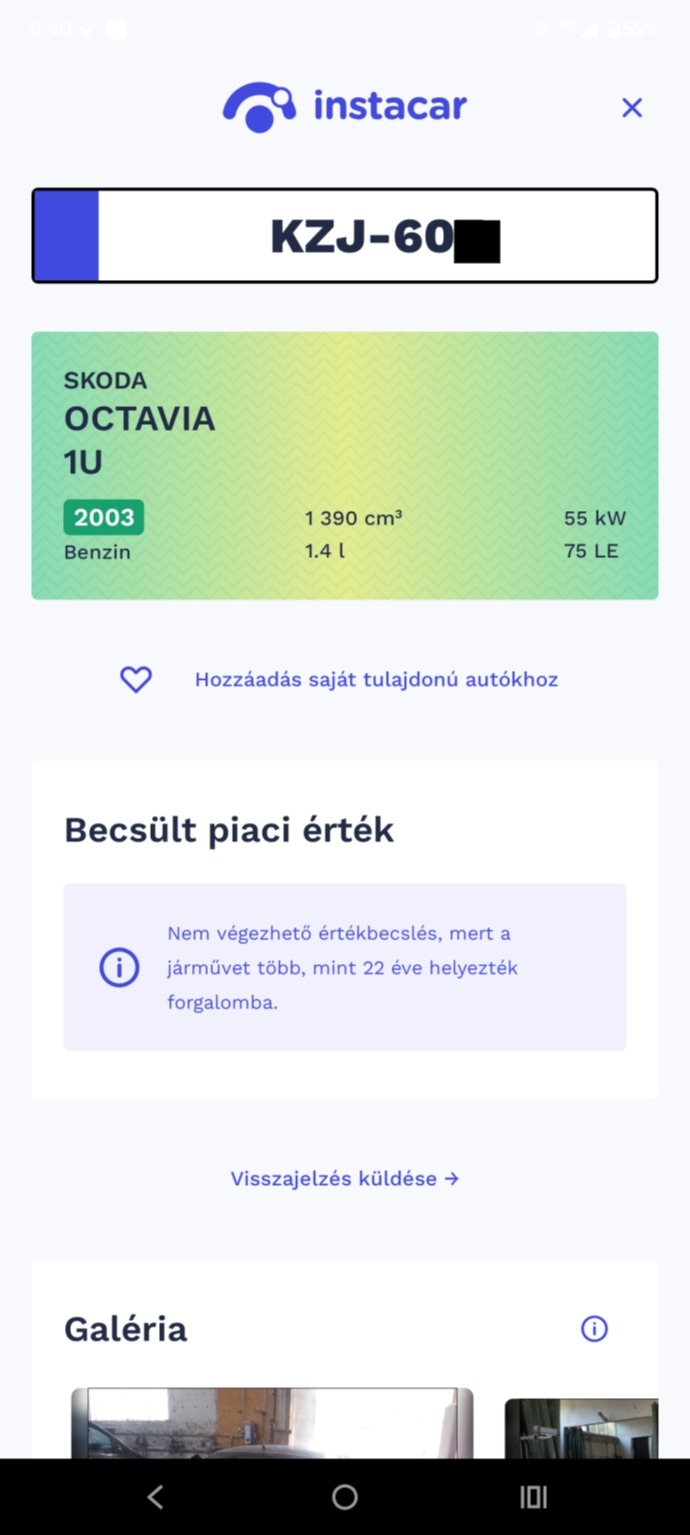Viewport: 690px width, 1535px height.
Task: Tap the Galéria section heading
Action: (125, 1329)
